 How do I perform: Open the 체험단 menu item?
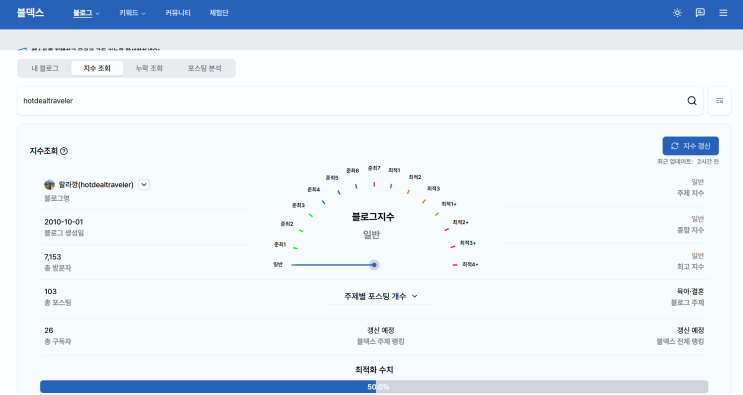219,13
